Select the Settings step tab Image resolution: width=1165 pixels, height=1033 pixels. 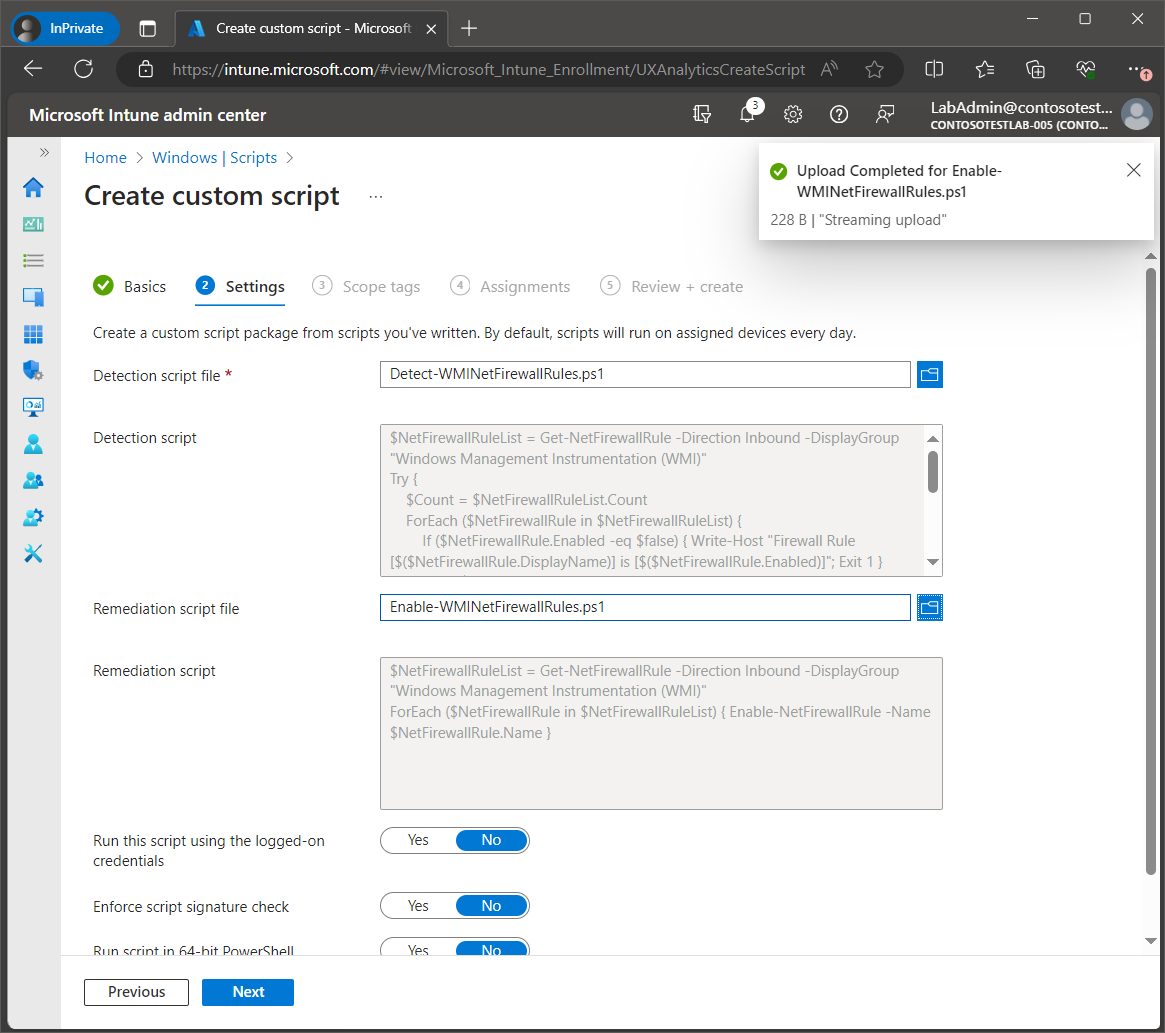pos(240,286)
